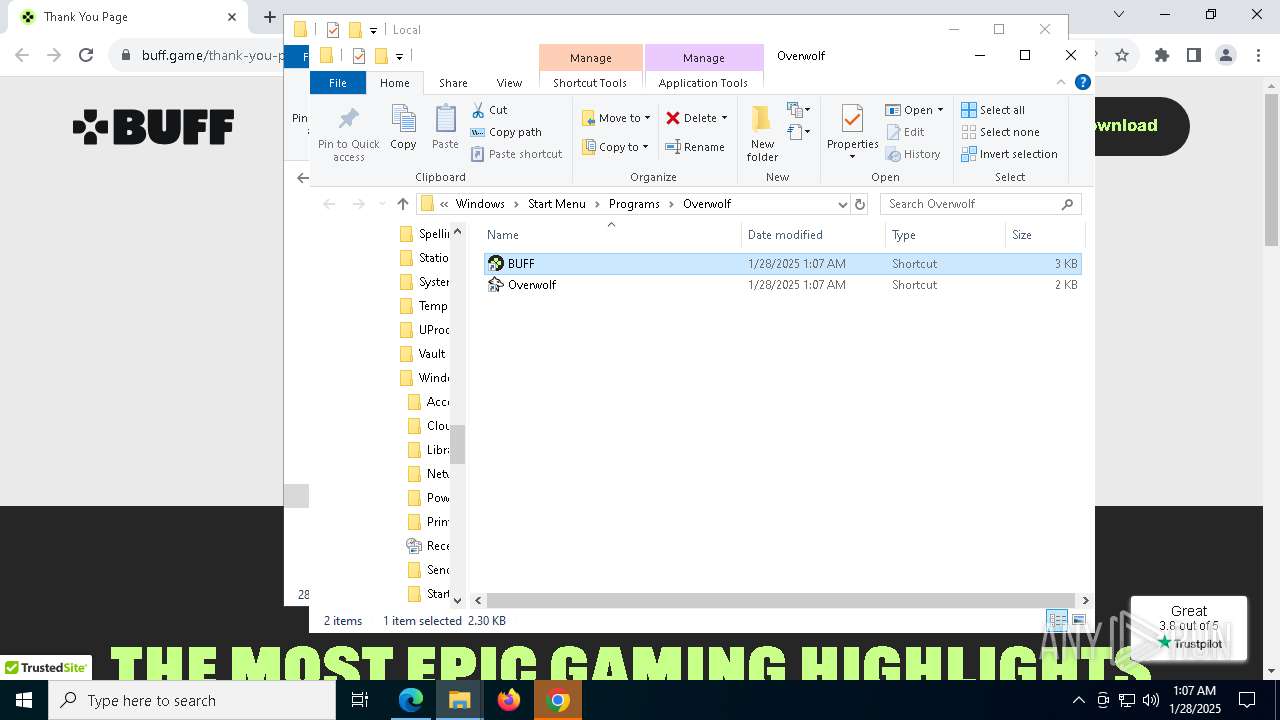Select the BUFF shortcut file
1280x720 pixels.
click(x=782, y=264)
